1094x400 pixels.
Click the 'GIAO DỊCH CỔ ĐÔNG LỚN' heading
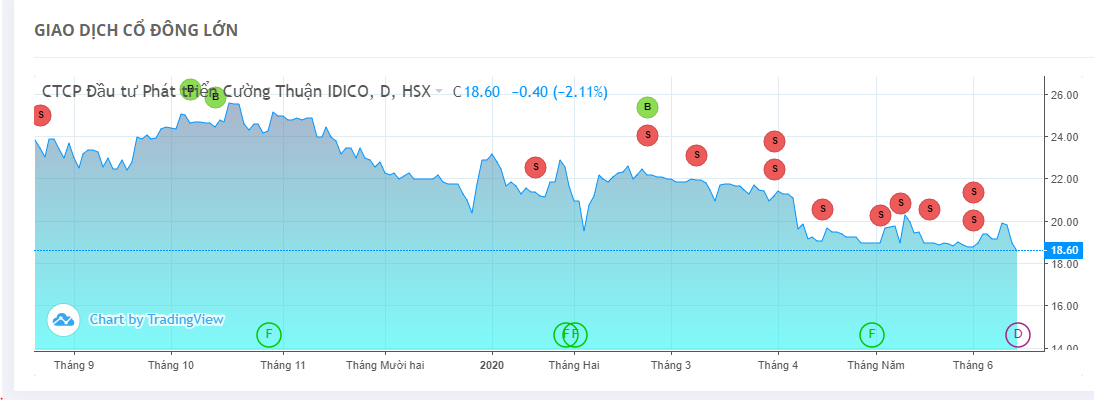pyautogui.click(x=136, y=30)
